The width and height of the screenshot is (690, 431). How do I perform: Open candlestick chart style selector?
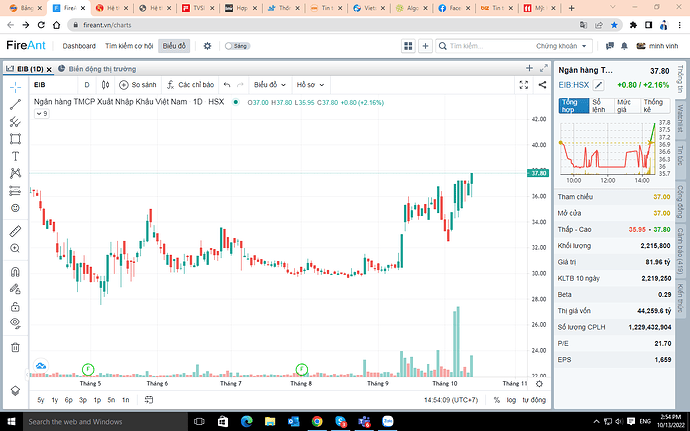105,85
